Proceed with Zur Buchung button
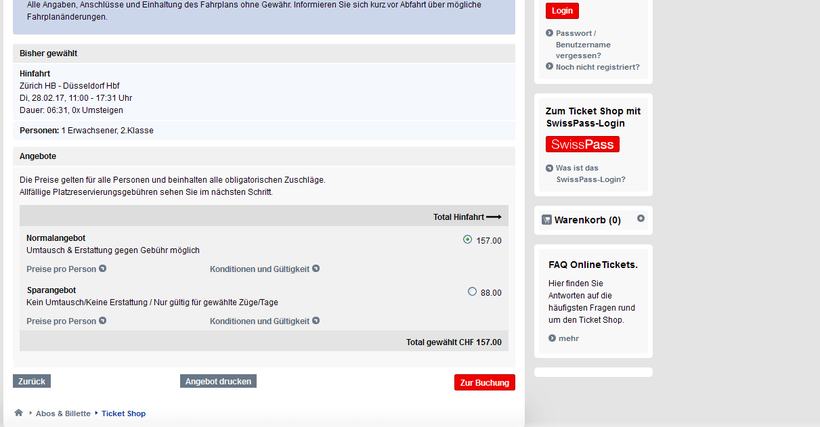 coord(484,382)
